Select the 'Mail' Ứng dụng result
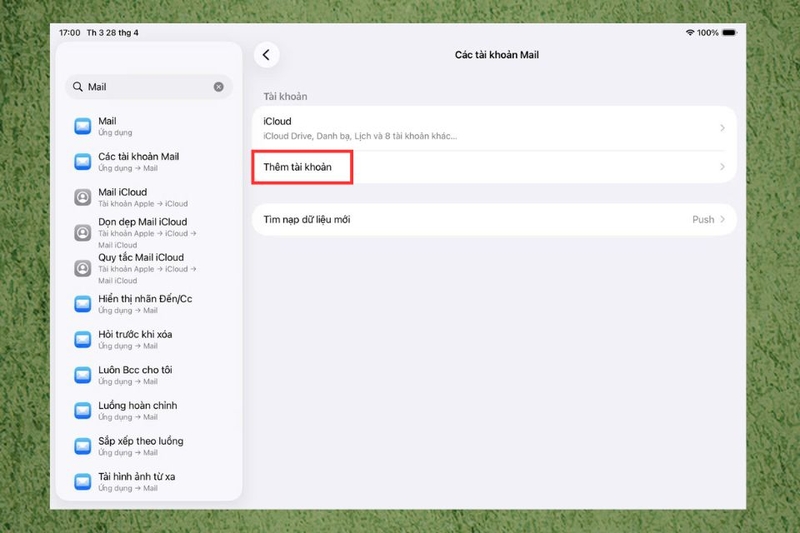The height and width of the screenshot is (533, 800). [149, 126]
